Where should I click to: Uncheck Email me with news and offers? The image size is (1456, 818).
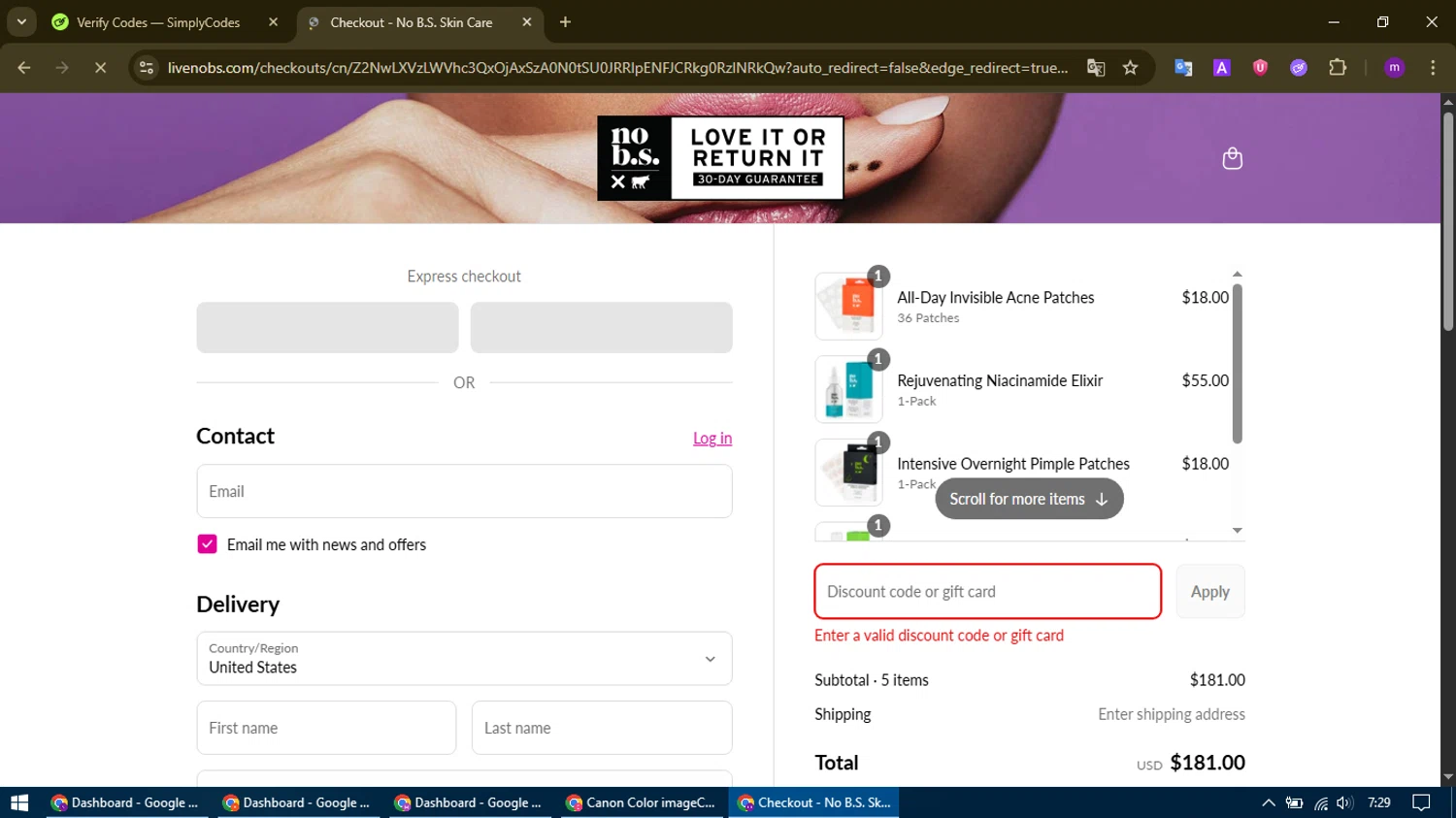pos(207,544)
